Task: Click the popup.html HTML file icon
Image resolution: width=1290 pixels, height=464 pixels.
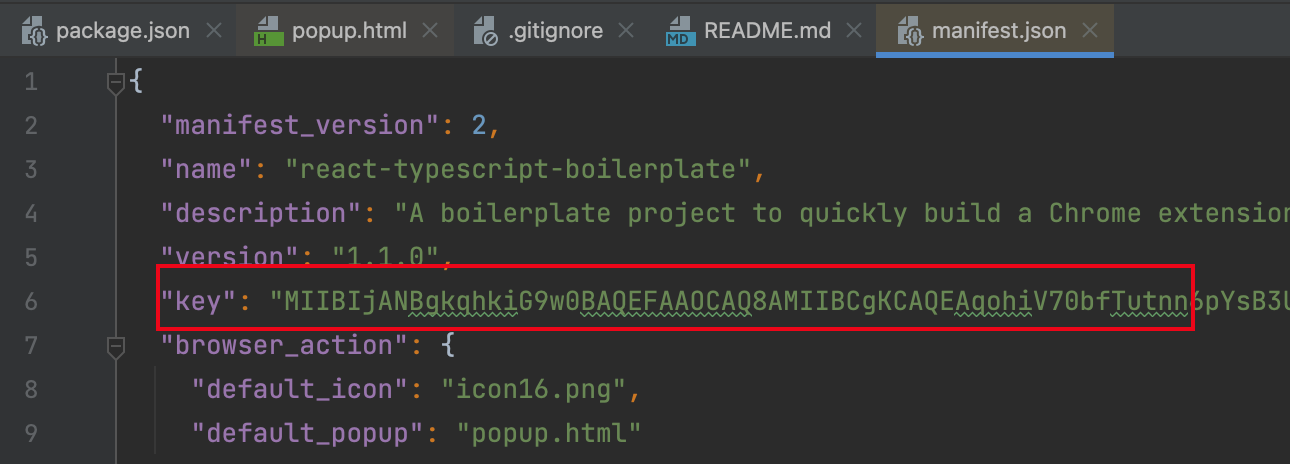Action: pos(268,31)
